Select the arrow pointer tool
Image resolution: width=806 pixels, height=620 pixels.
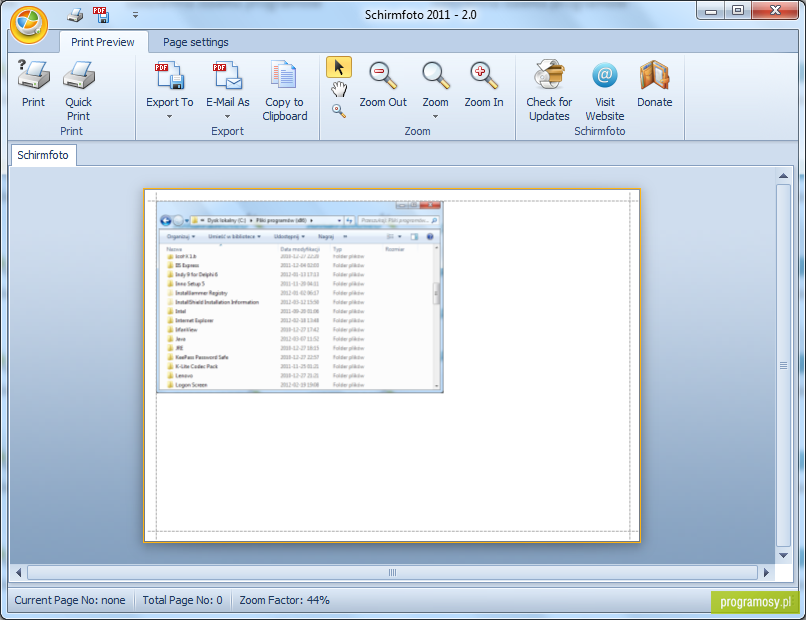pyautogui.click(x=339, y=67)
